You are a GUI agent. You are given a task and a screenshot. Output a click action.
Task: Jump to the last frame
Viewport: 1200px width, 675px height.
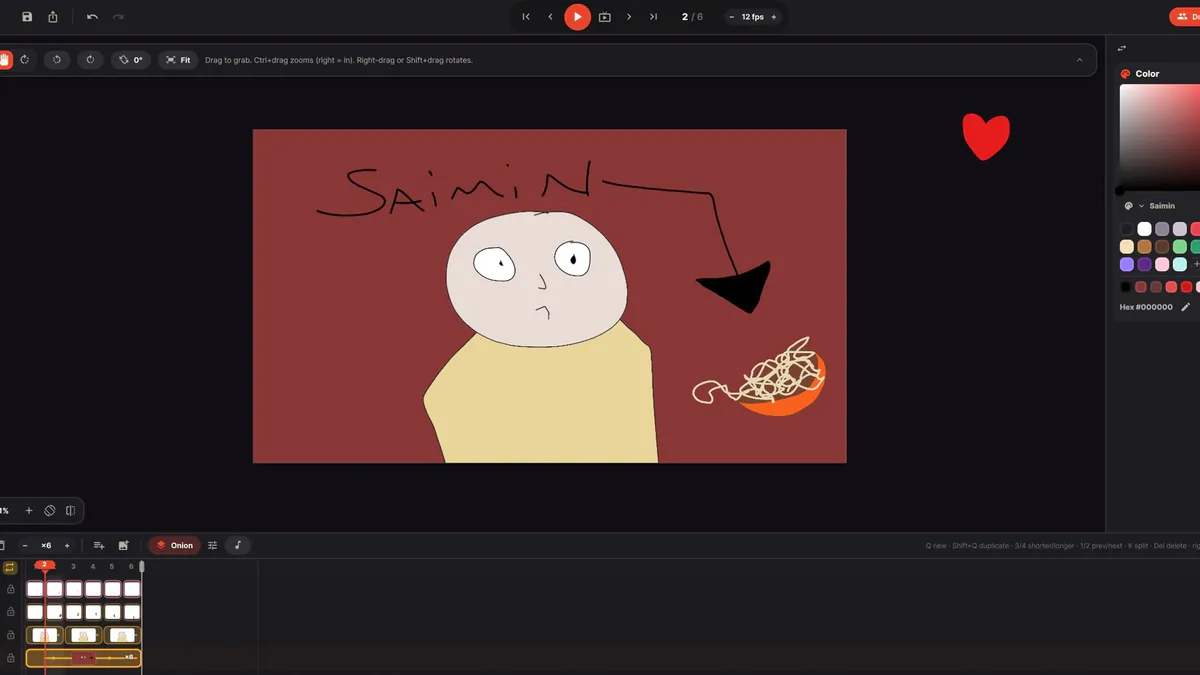[x=653, y=17]
